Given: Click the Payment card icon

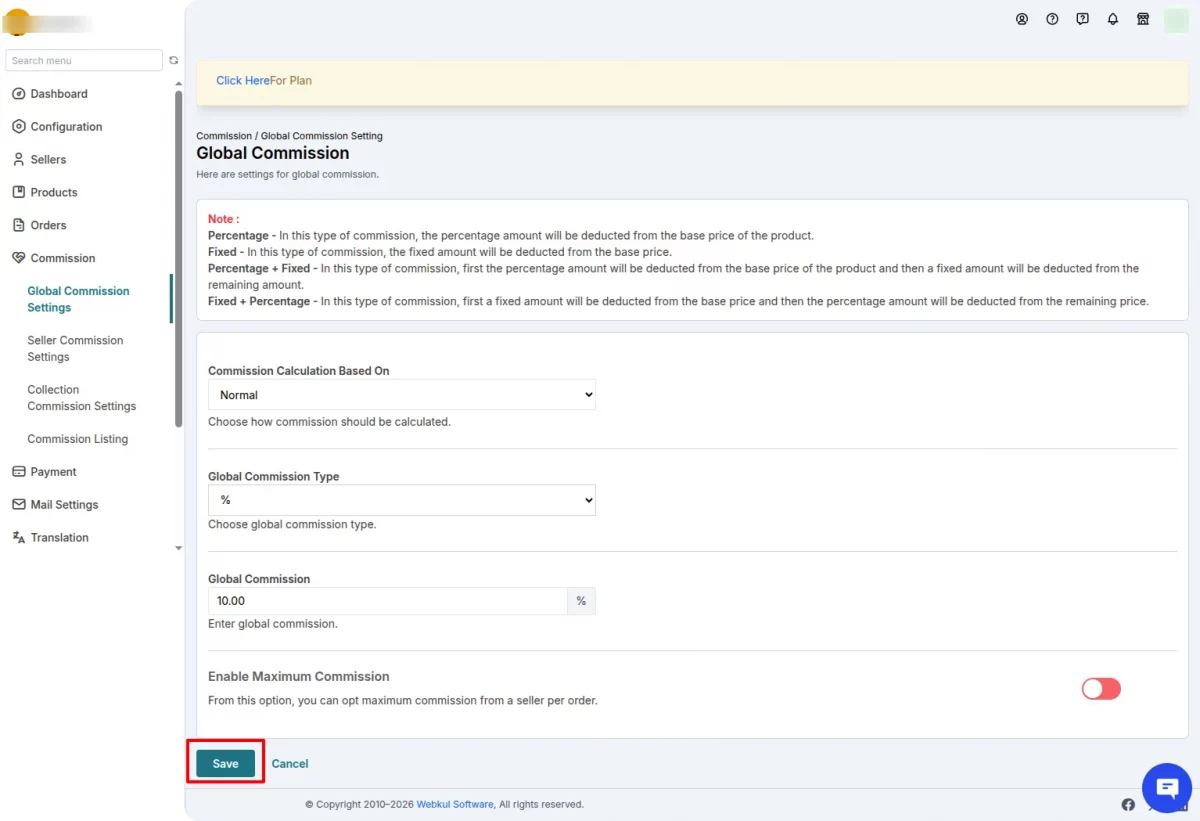Looking at the screenshot, I should point(18,472).
